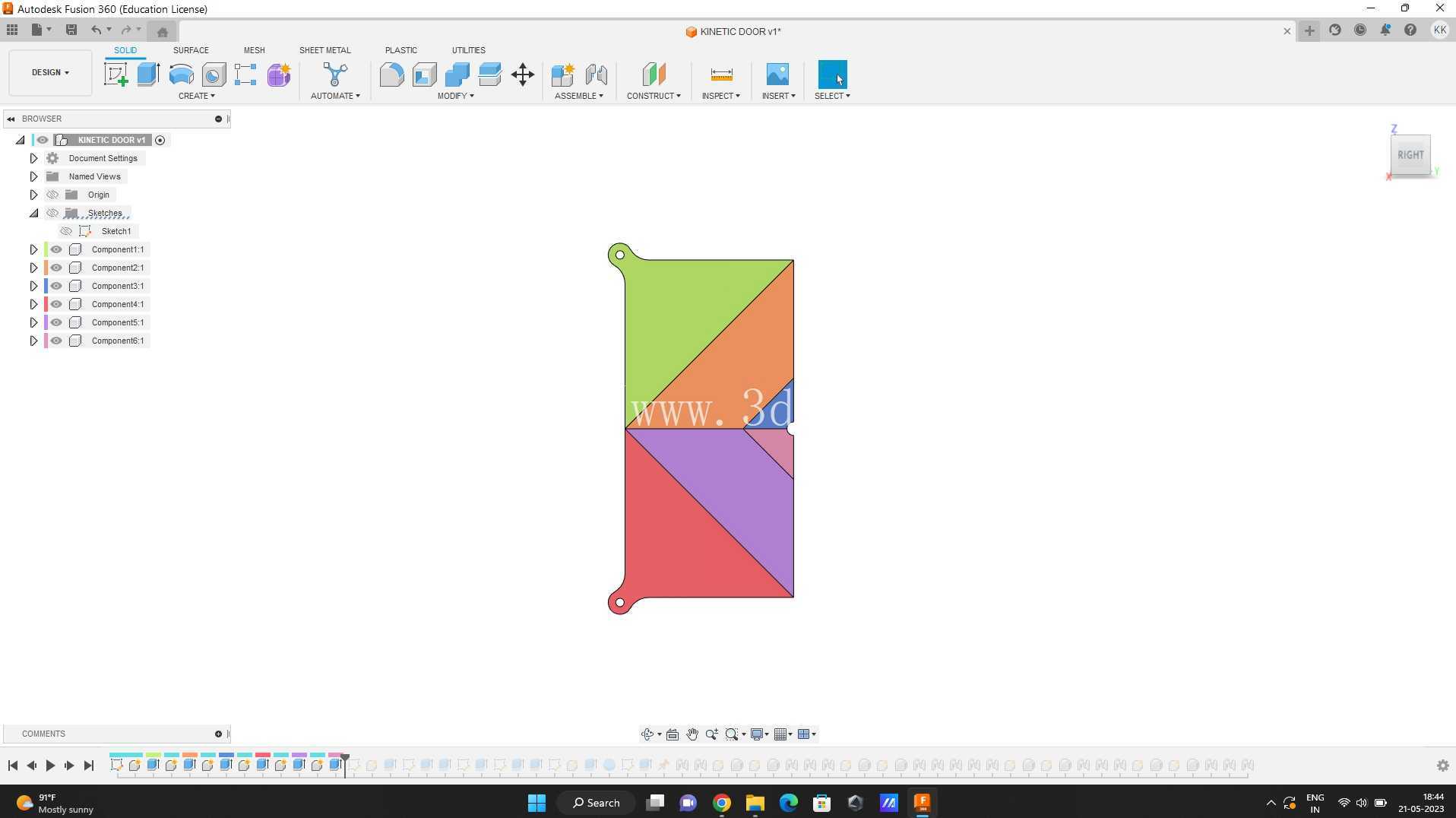Viewport: 1456px width, 818px height.
Task: Click the Create Form icon
Action: pos(279,75)
